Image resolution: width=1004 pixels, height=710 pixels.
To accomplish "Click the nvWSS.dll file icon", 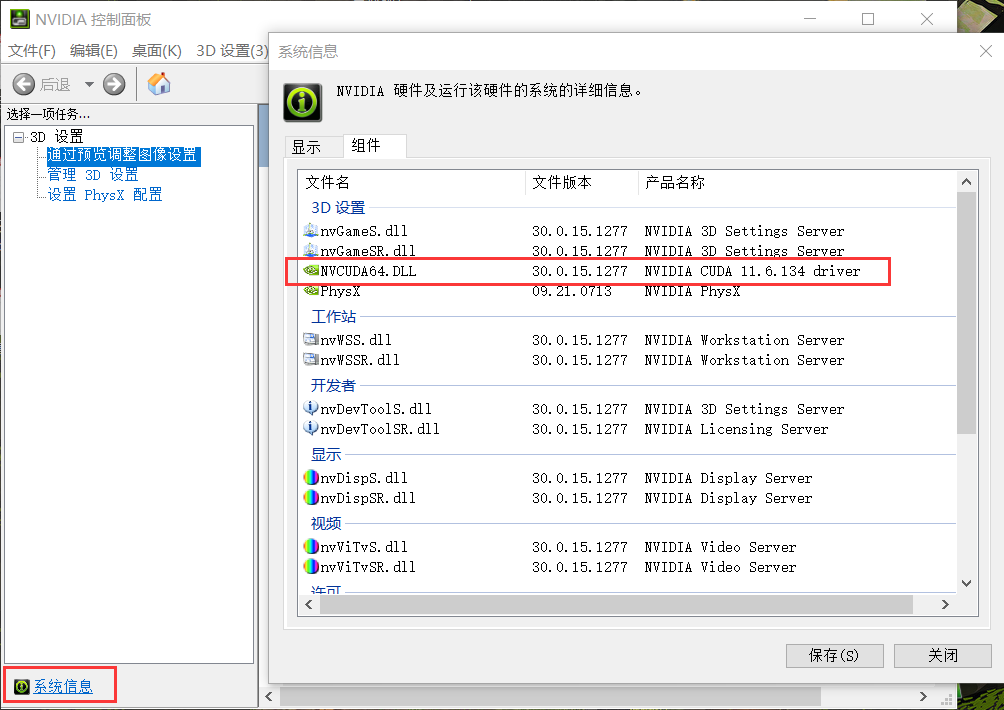I will coord(311,339).
